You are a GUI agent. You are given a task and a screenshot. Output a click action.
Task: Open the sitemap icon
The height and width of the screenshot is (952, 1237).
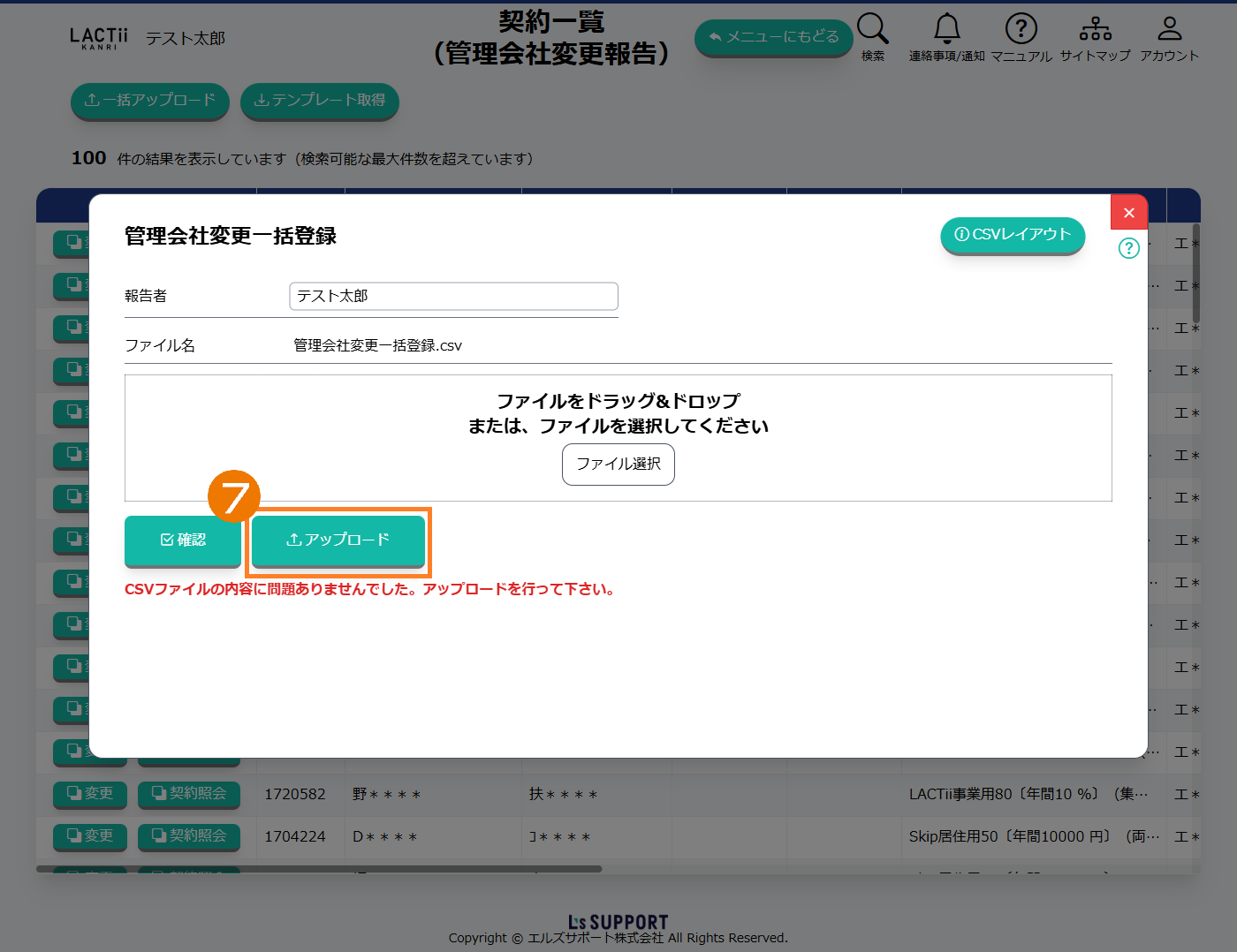tap(1095, 29)
